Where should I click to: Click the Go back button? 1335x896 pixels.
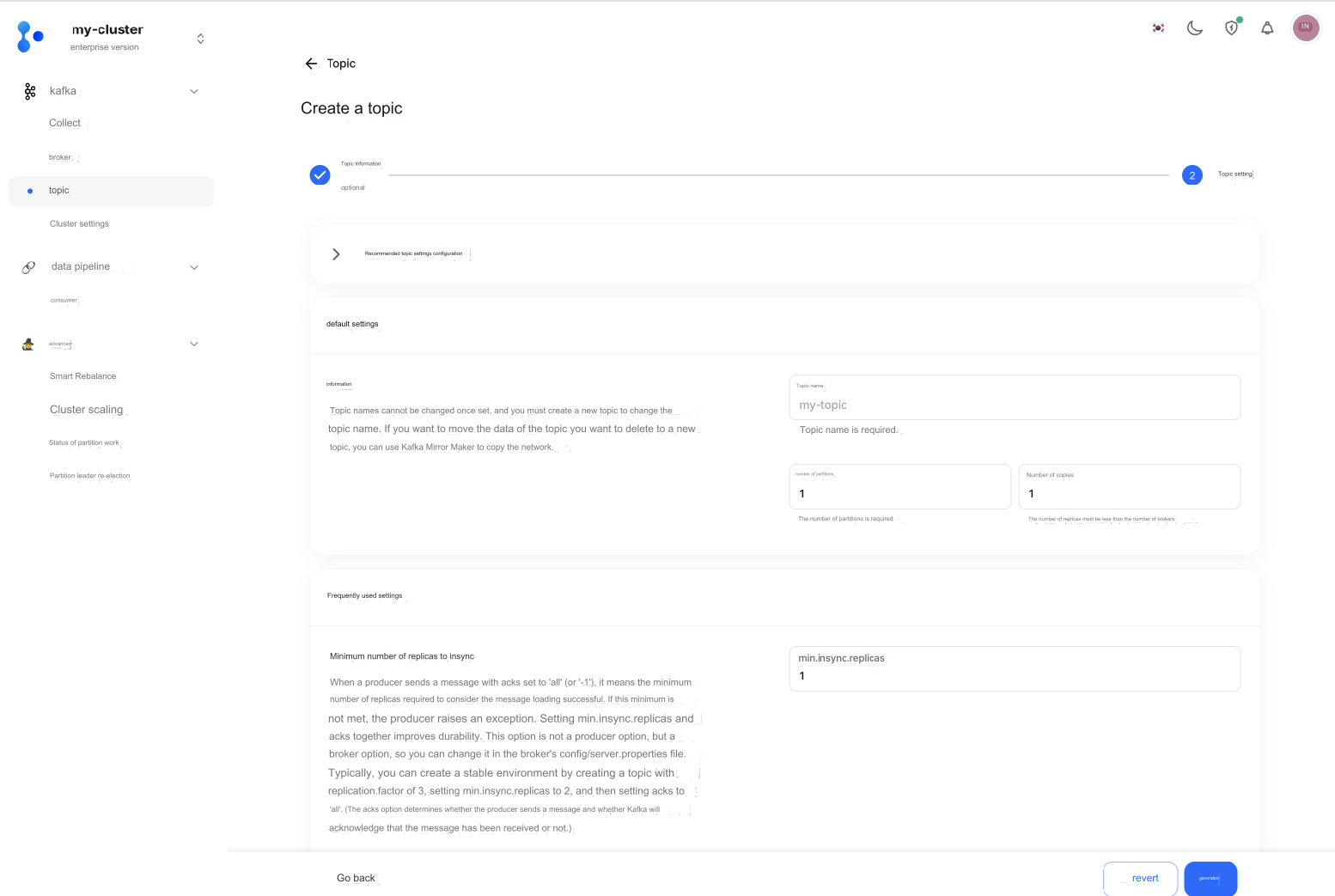356,878
